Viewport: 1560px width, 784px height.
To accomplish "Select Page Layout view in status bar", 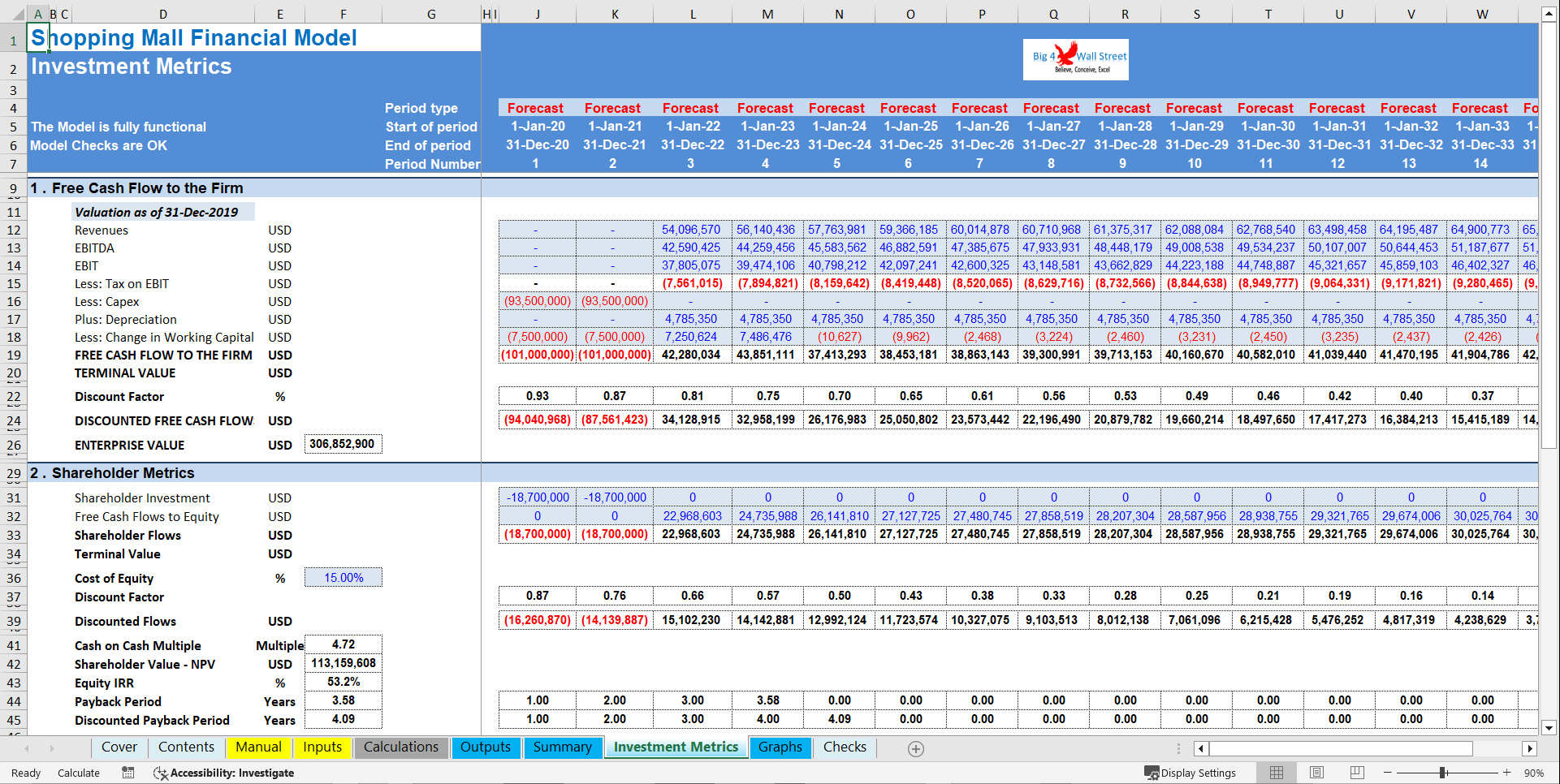I will [x=1316, y=773].
